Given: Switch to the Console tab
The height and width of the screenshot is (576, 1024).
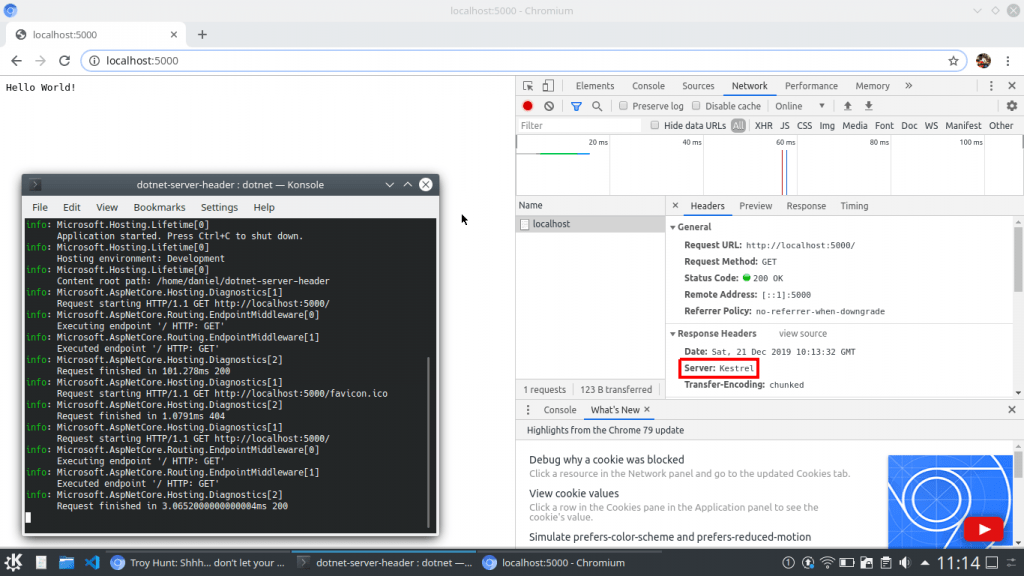Looking at the screenshot, I should click(648, 86).
